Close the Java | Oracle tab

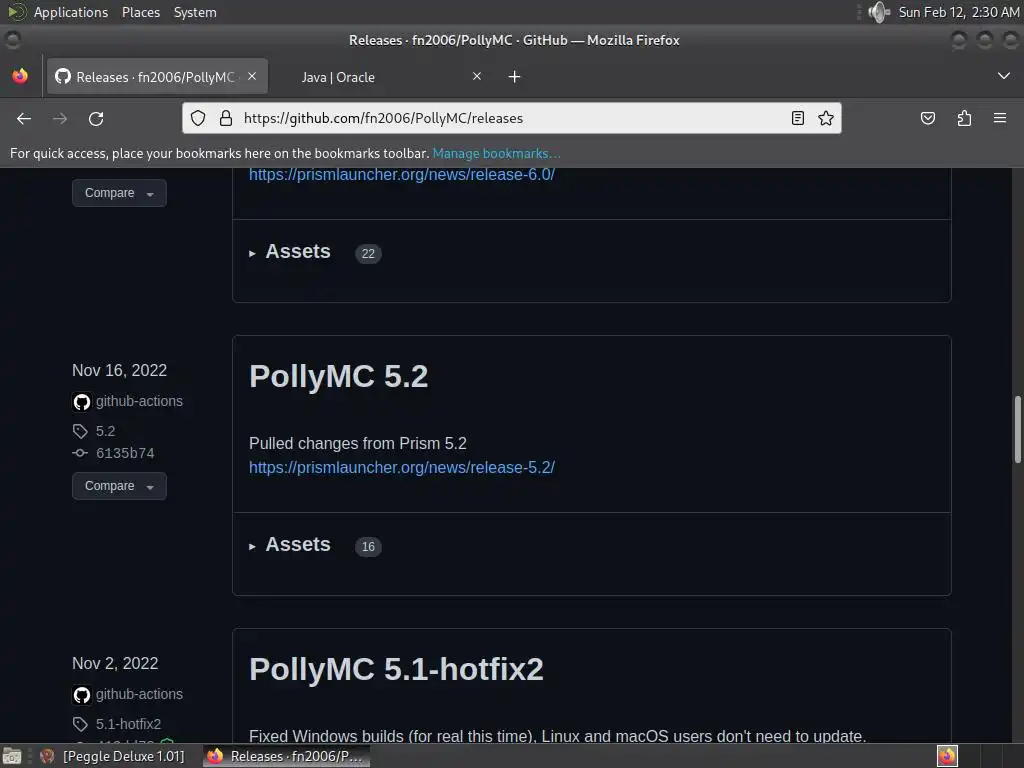[477, 76]
